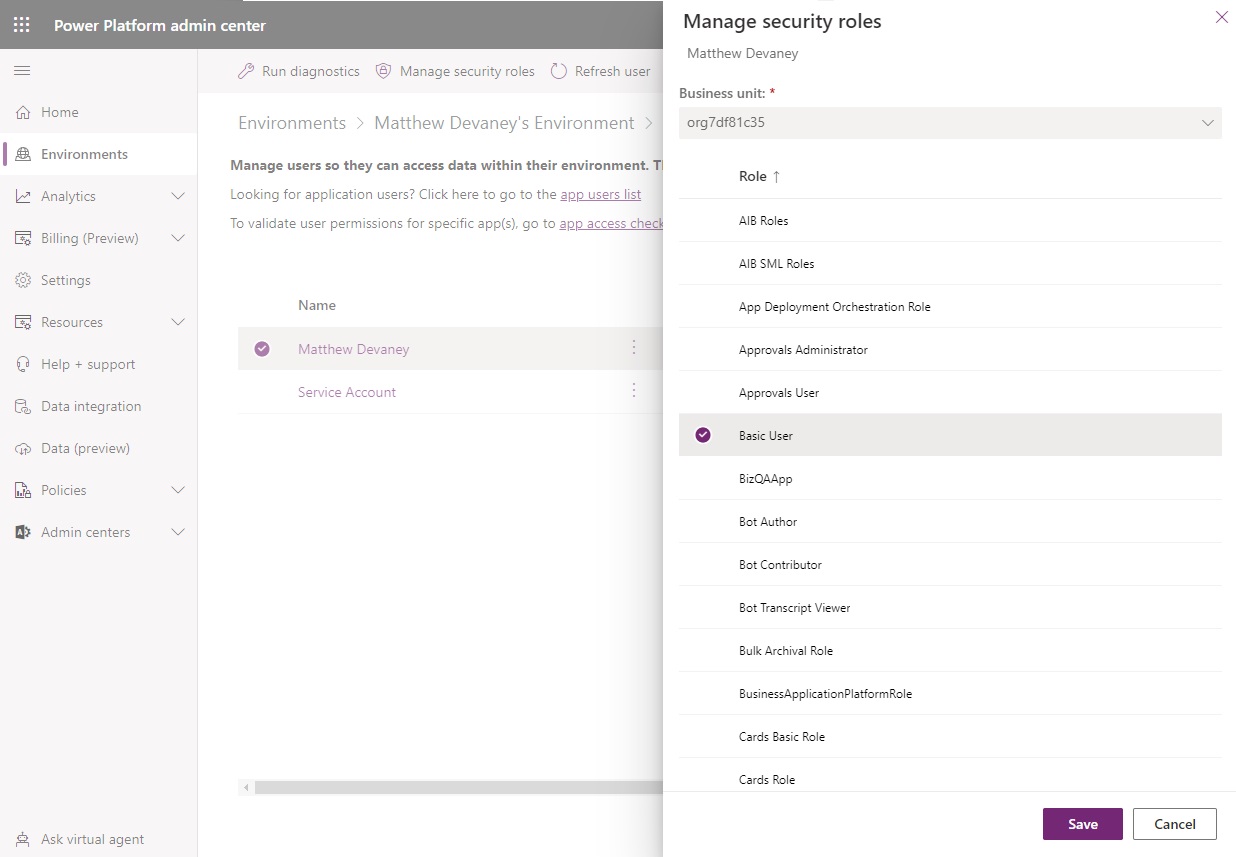
Task: Click the Refresh user icon
Action: point(559,72)
